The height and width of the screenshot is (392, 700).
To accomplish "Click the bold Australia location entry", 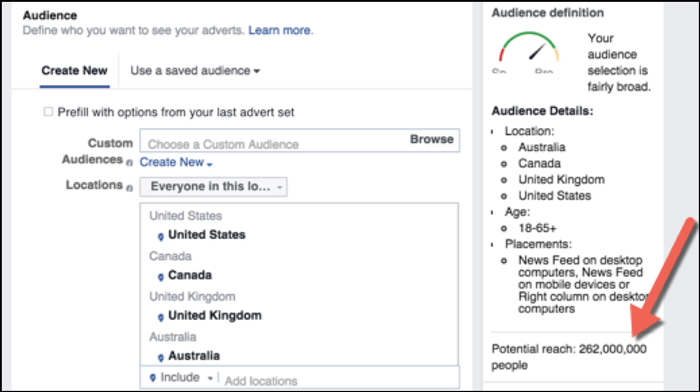I will (x=194, y=356).
